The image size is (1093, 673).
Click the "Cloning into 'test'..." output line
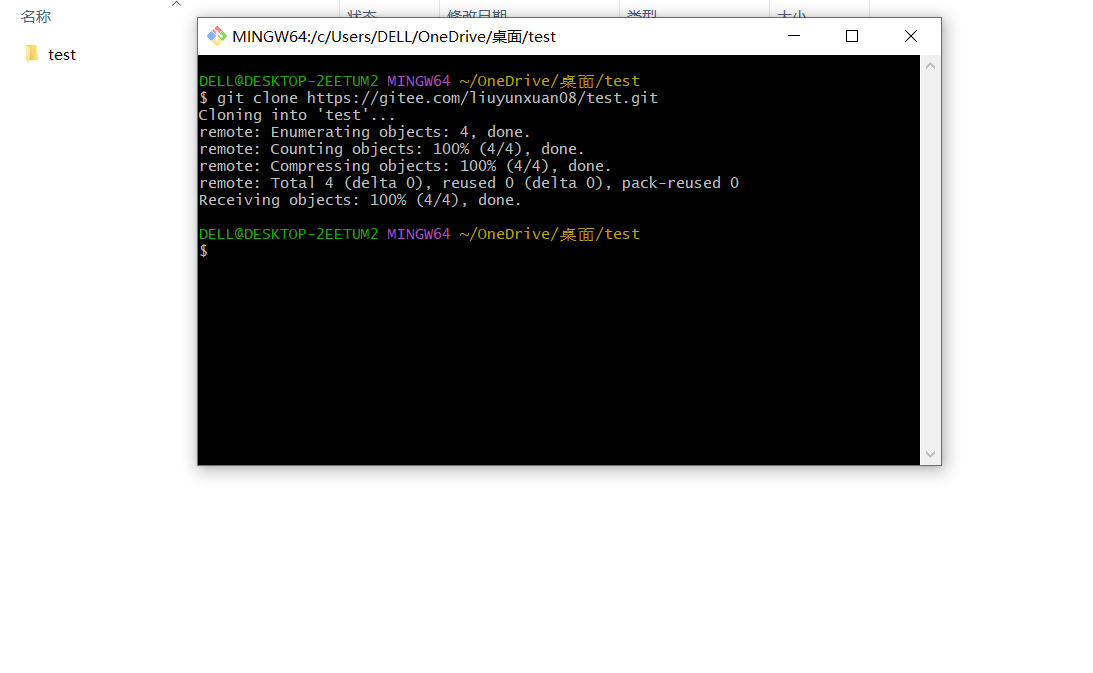tap(297, 115)
